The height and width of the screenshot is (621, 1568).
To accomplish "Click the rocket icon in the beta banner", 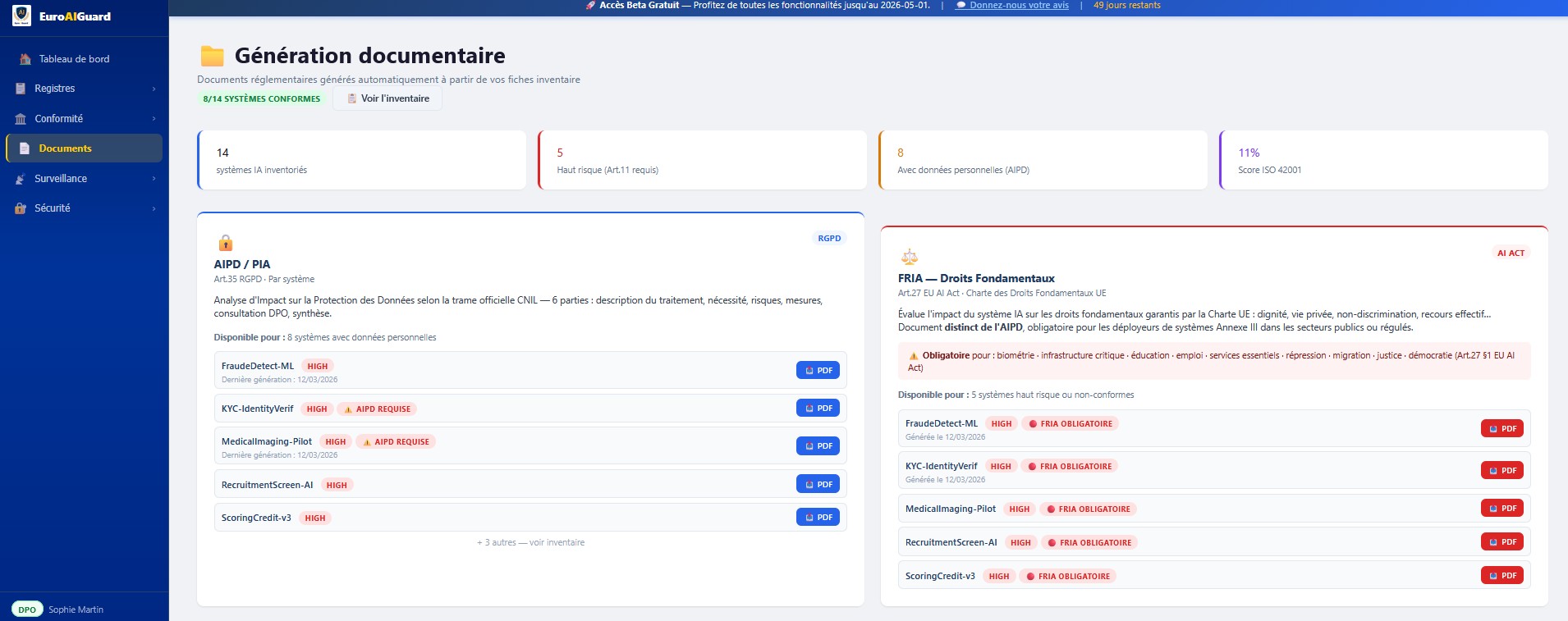I will click(x=590, y=5).
